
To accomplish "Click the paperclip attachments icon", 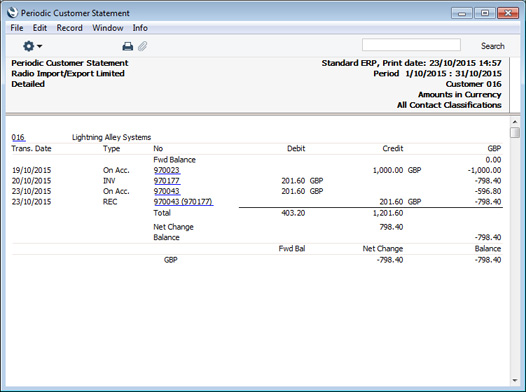I will pyautogui.click(x=143, y=46).
